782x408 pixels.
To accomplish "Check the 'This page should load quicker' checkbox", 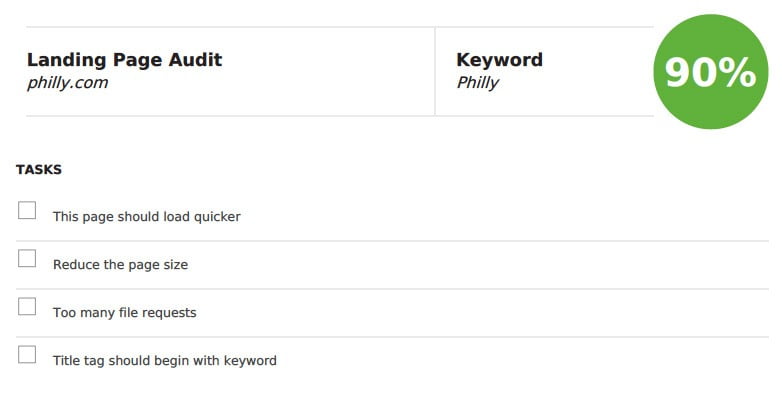I will coord(27,210).
